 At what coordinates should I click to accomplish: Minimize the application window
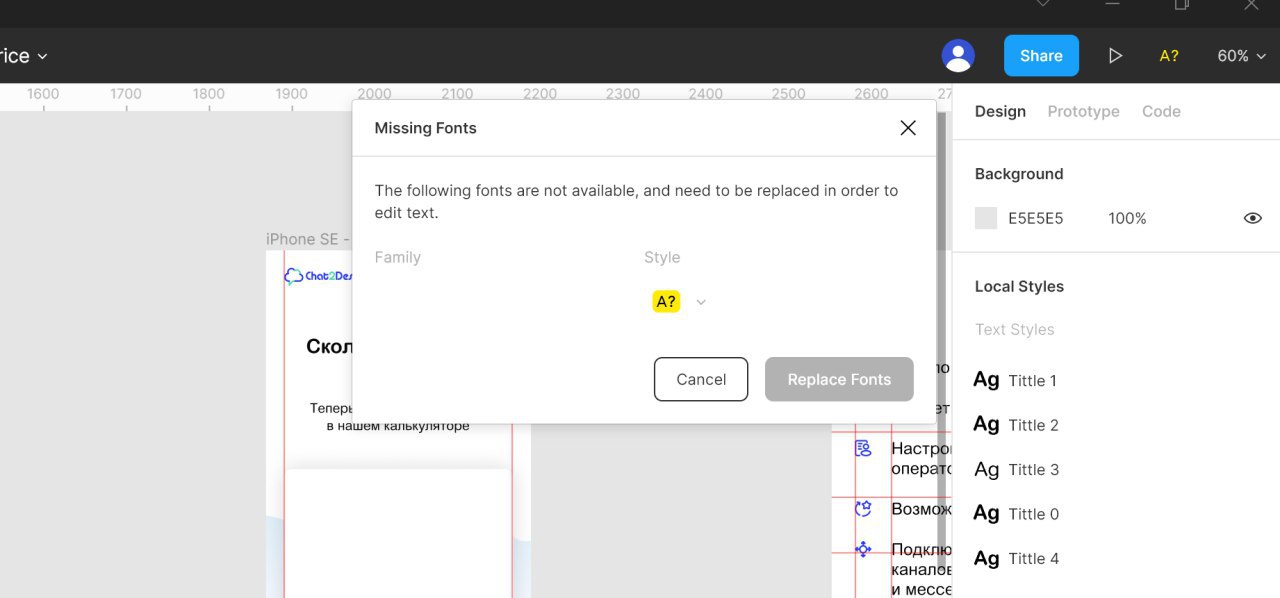point(1112,5)
